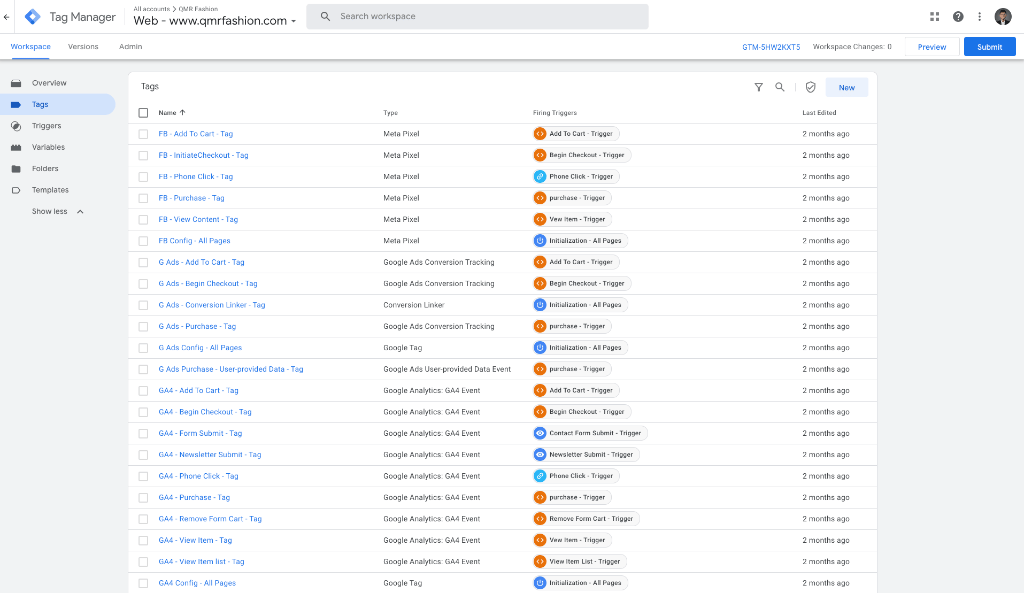This screenshot has width=1024, height=593.
Task: Check the box for FB - Add To Cart - Tag
Action: tap(143, 134)
